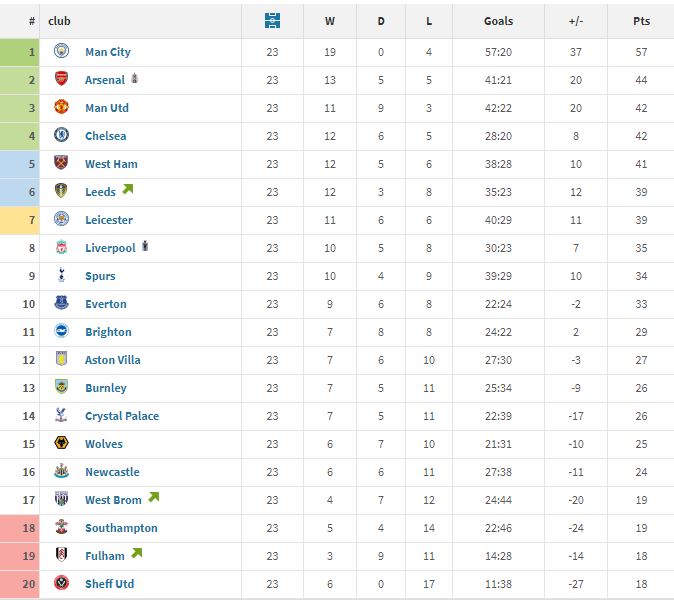674x600 pixels.
Task: Click the Arsenal club crest icon
Action: (61, 79)
